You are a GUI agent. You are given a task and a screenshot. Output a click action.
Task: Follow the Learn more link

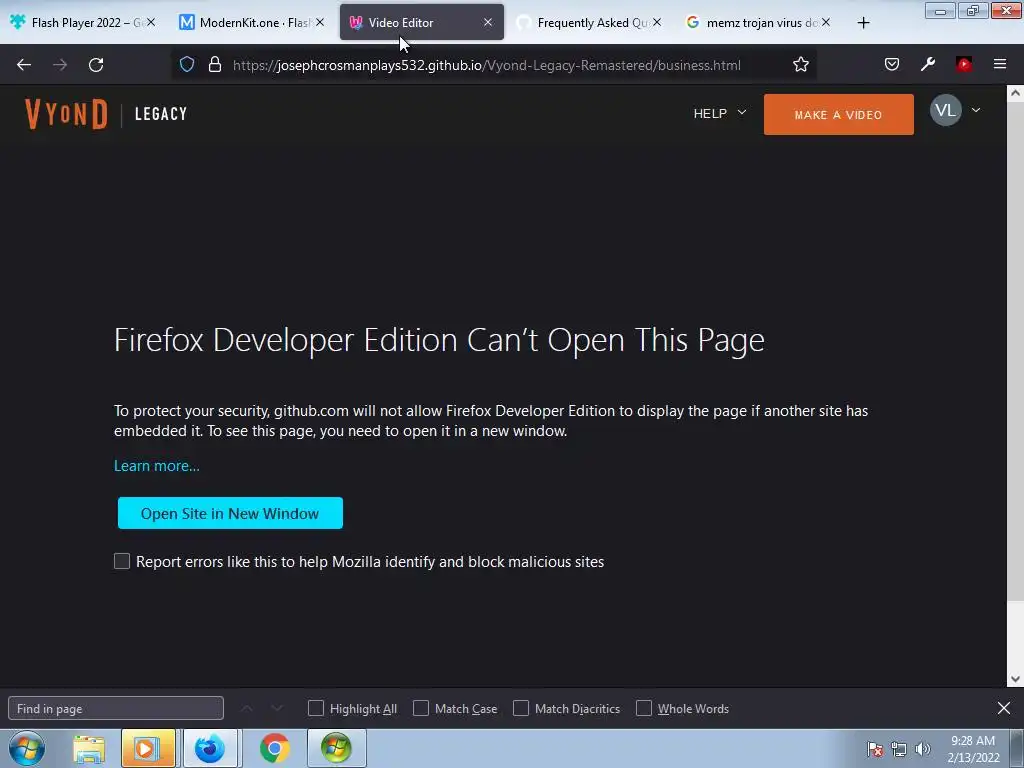point(157,466)
